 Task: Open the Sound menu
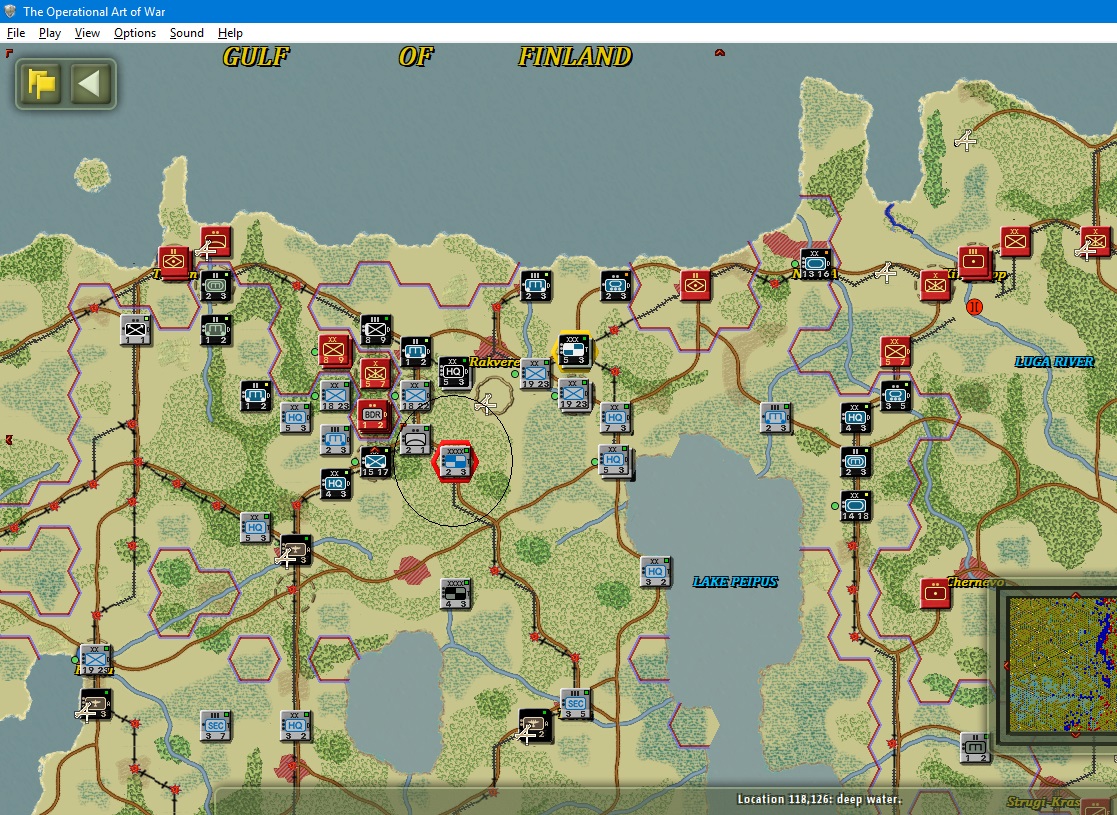[x=187, y=33]
